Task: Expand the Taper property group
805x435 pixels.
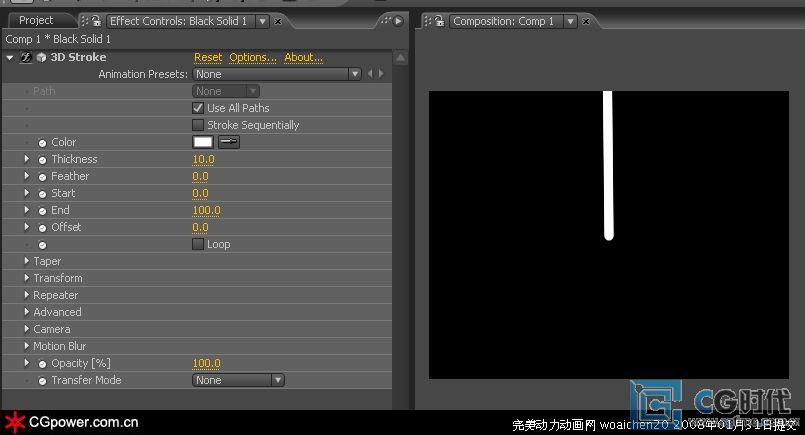Action: (x=27, y=261)
